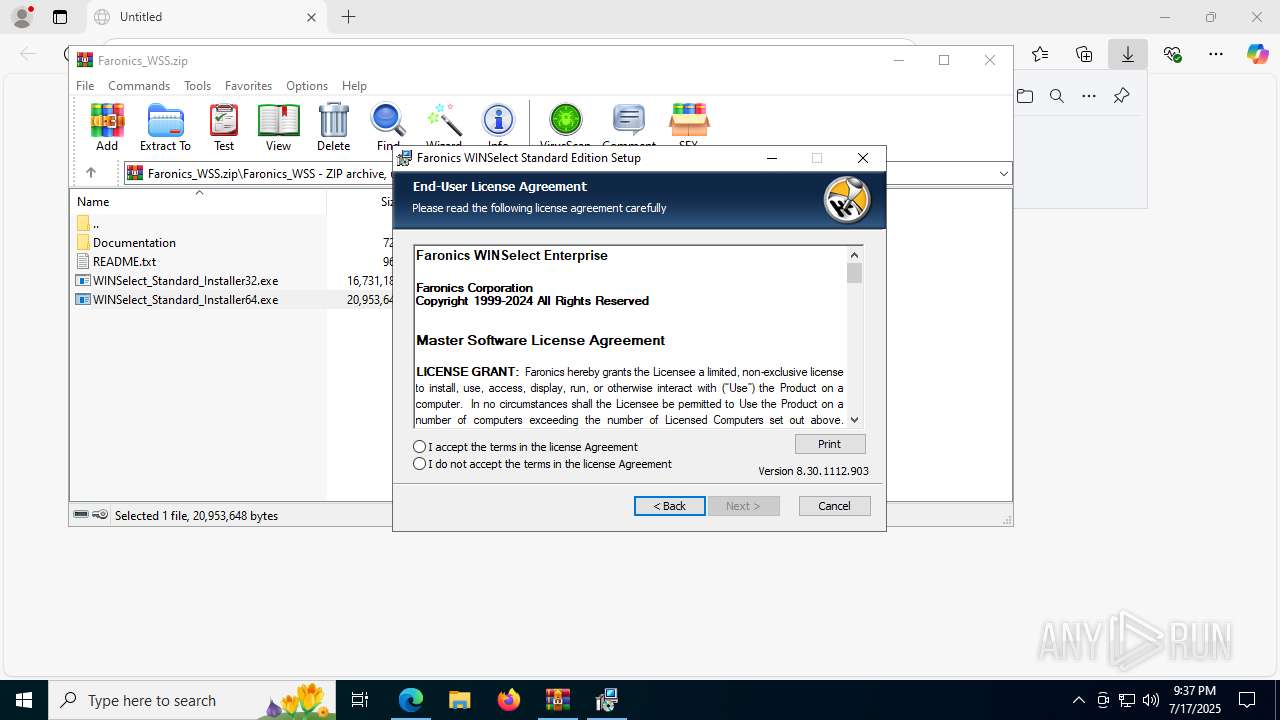Open the browser profile icon
Viewport: 1280px width, 720px height.
click(x=22, y=17)
